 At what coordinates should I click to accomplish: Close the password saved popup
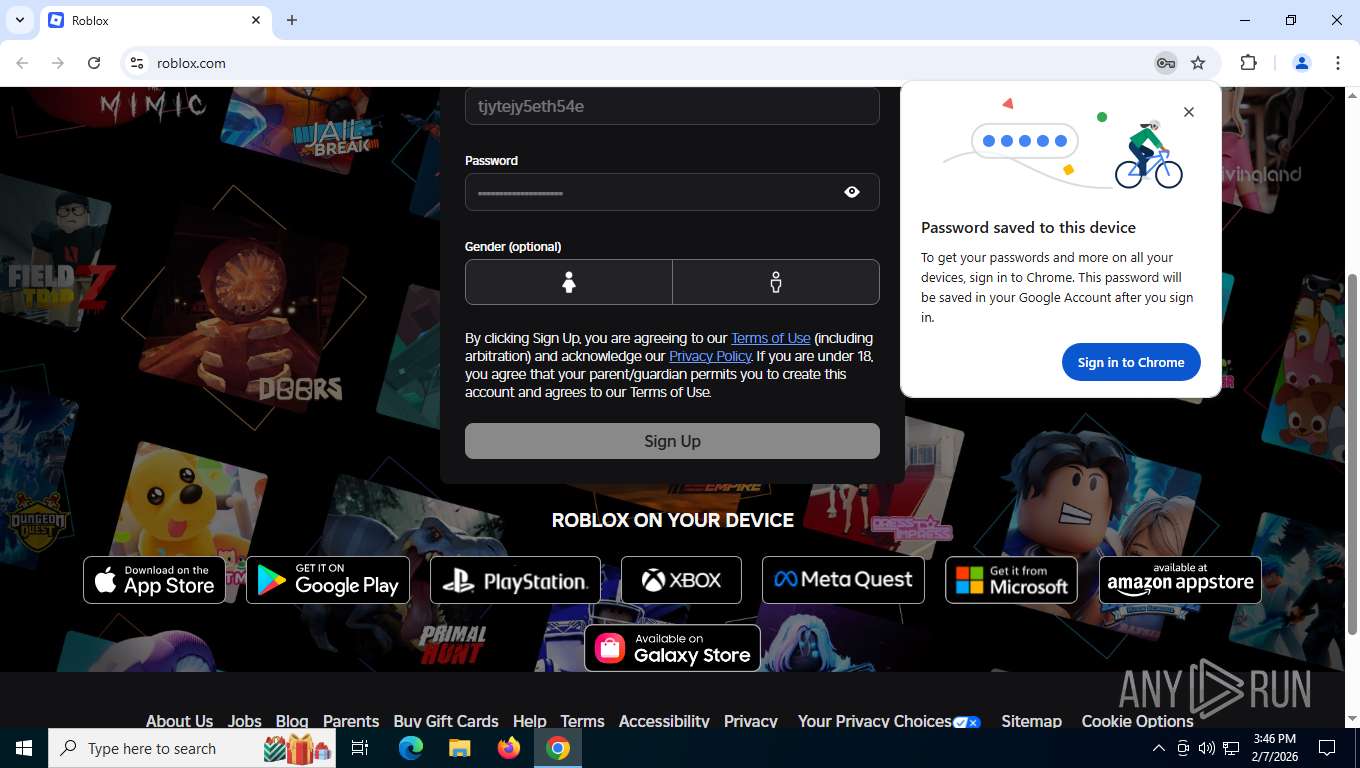pyautogui.click(x=1189, y=112)
